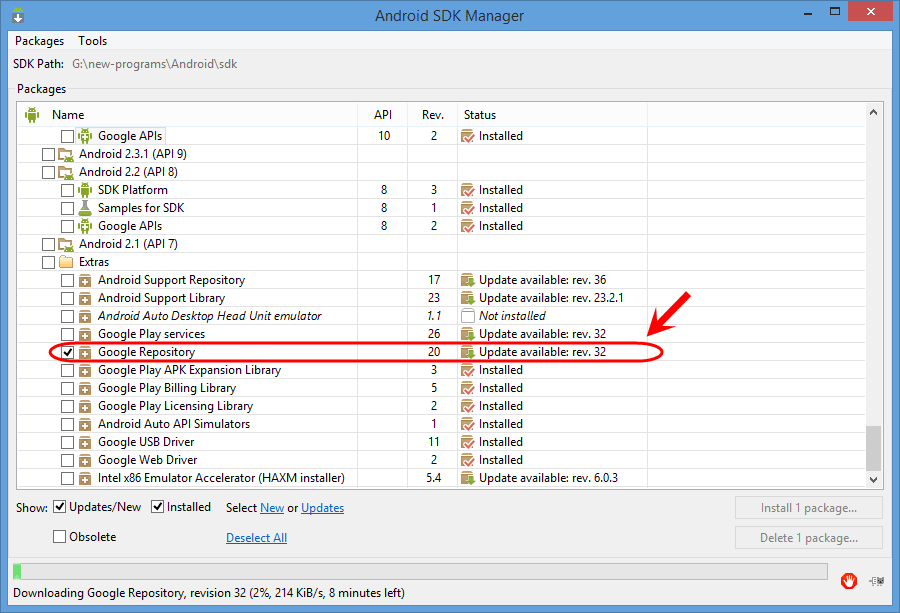
Task: Click the Google USB Driver package icon
Action: [85, 443]
